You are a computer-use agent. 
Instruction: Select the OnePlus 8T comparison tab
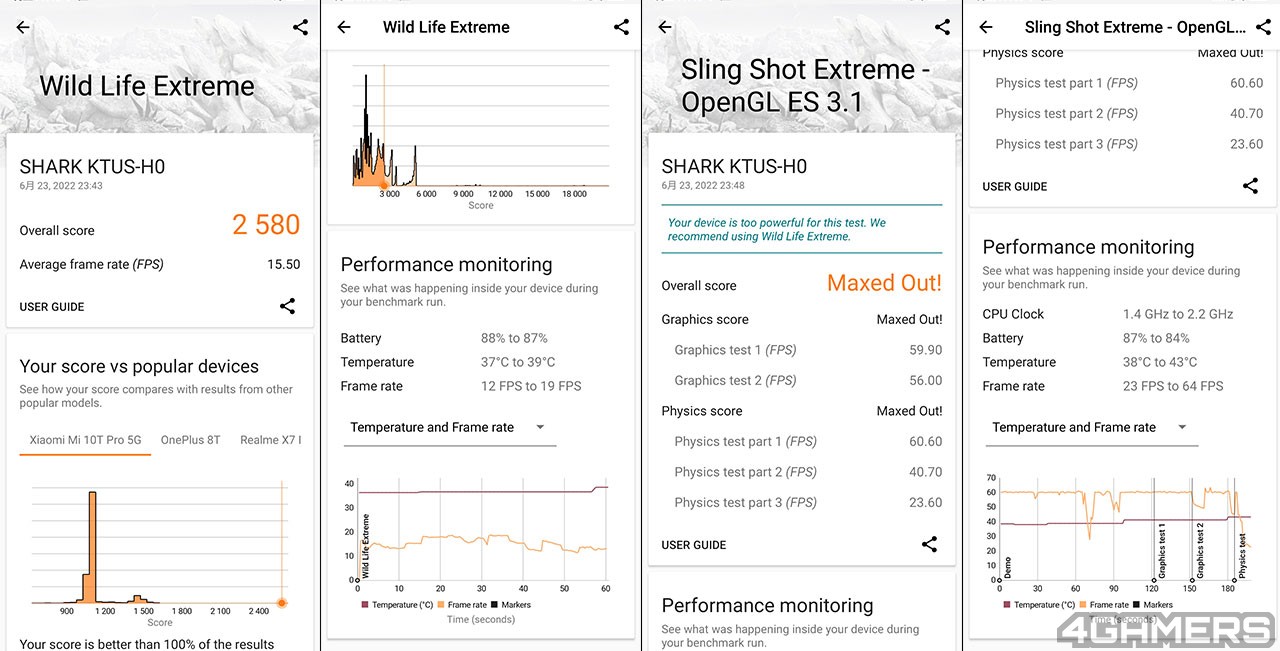190,440
